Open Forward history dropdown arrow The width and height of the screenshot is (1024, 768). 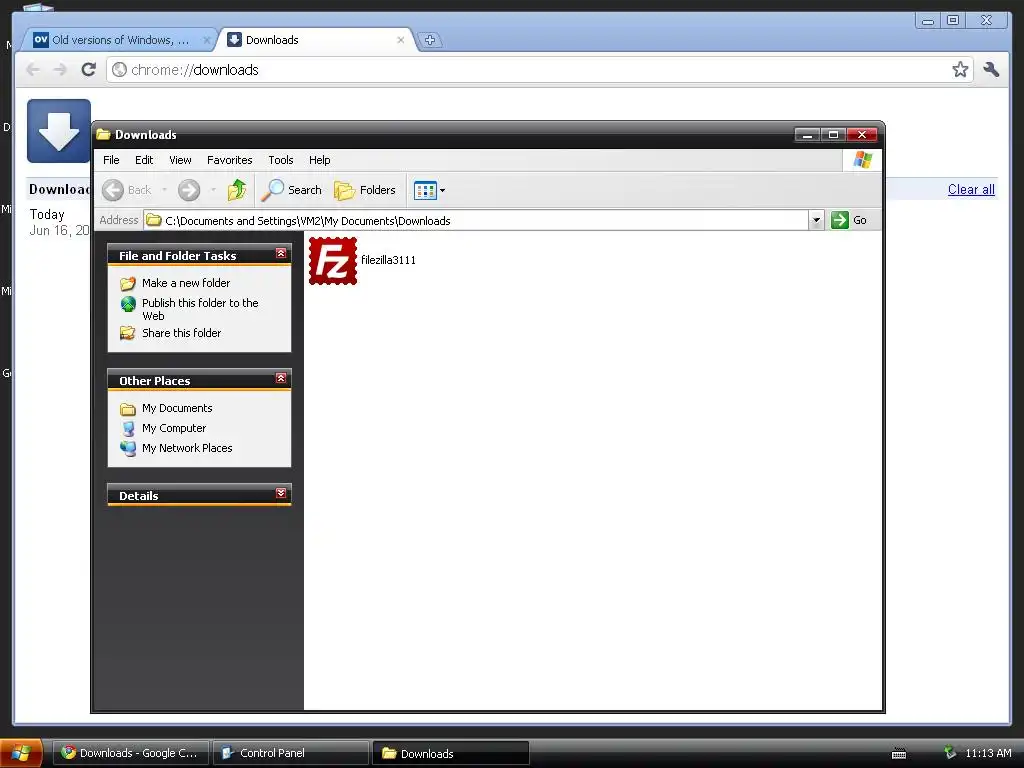213,190
